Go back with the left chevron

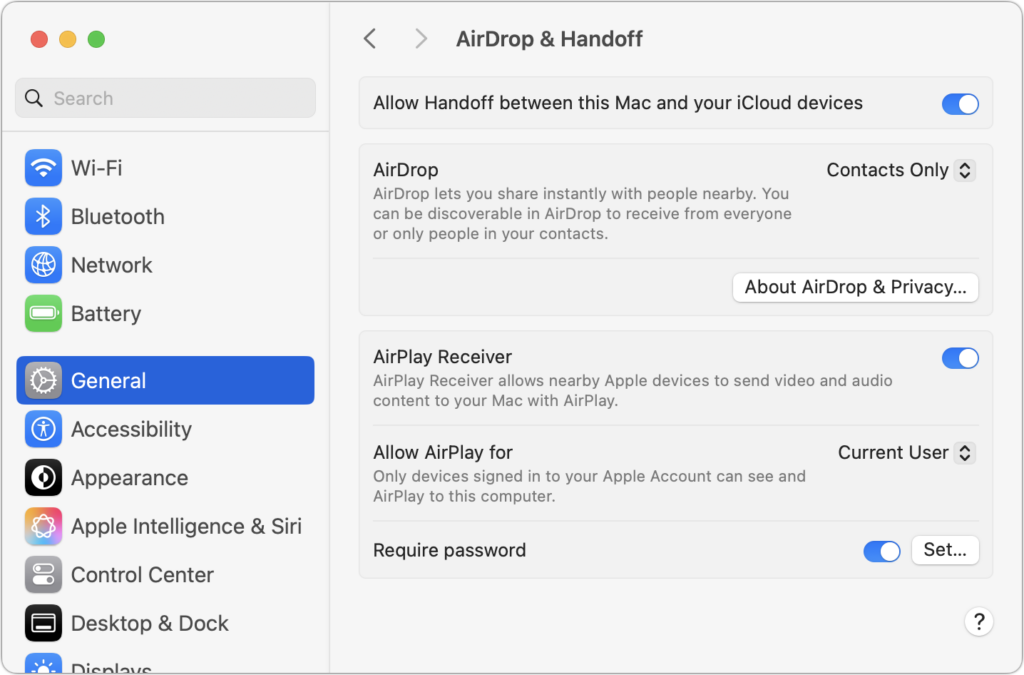pyautogui.click(x=370, y=39)
